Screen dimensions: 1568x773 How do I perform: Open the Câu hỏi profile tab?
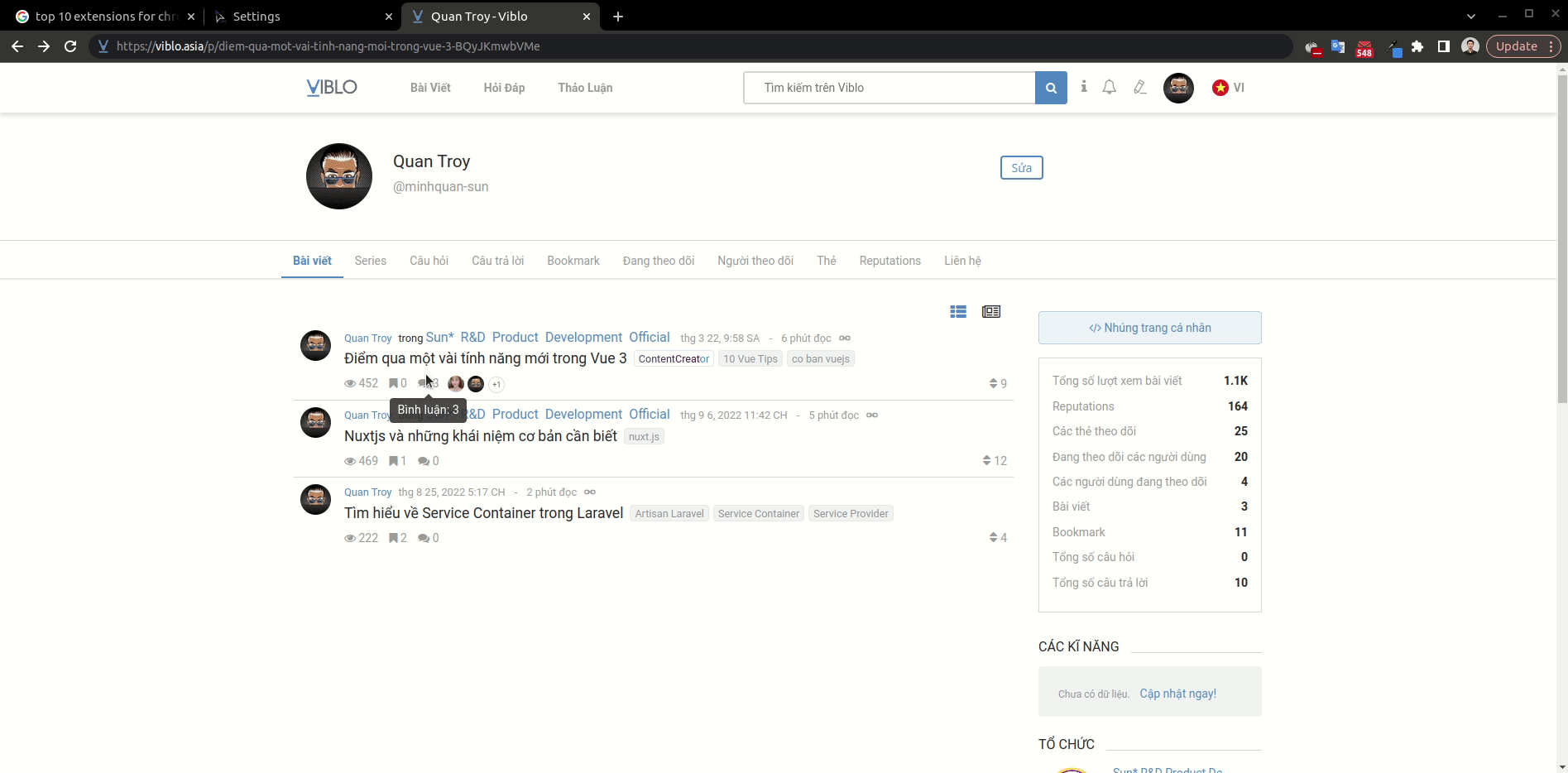click(x=429, y=261)
